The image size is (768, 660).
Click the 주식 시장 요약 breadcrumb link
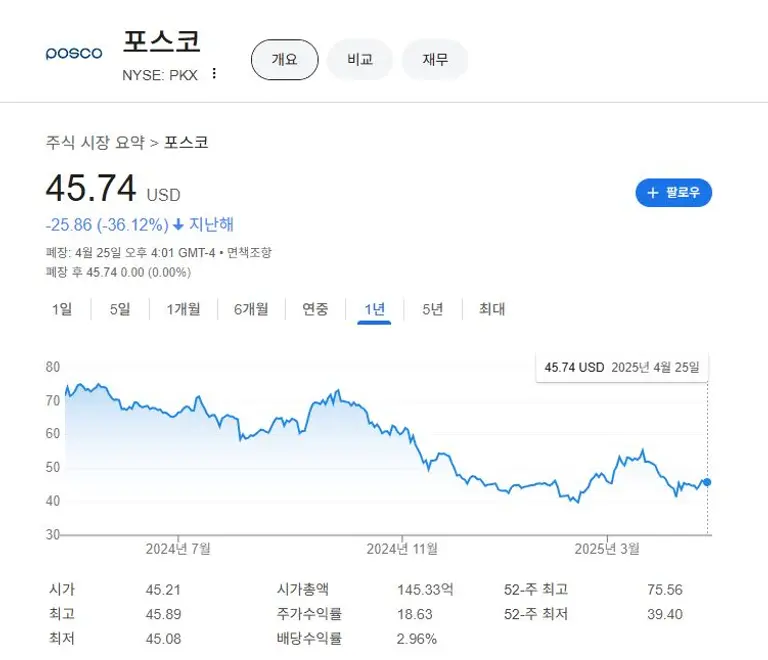pos(95,142)
